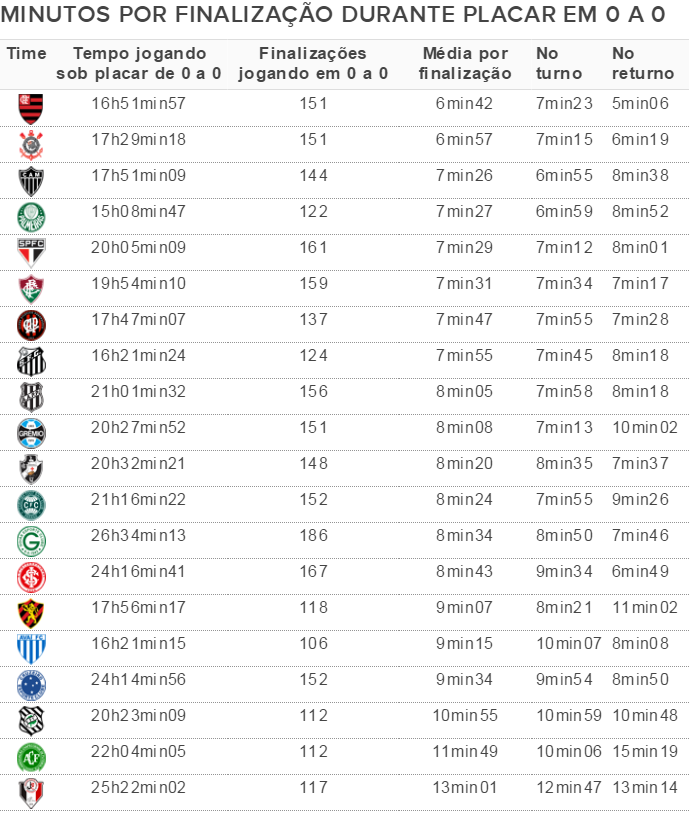Click 'Finalizações jogando em 0 a 0' header
Viewport: 690px width, 838px height.
[x=312, y=63]
